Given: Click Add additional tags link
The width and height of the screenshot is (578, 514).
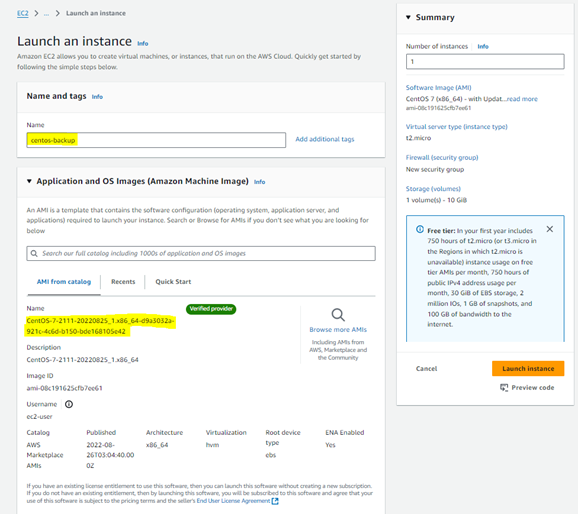Looking at the screenshot, I should 324,139.
